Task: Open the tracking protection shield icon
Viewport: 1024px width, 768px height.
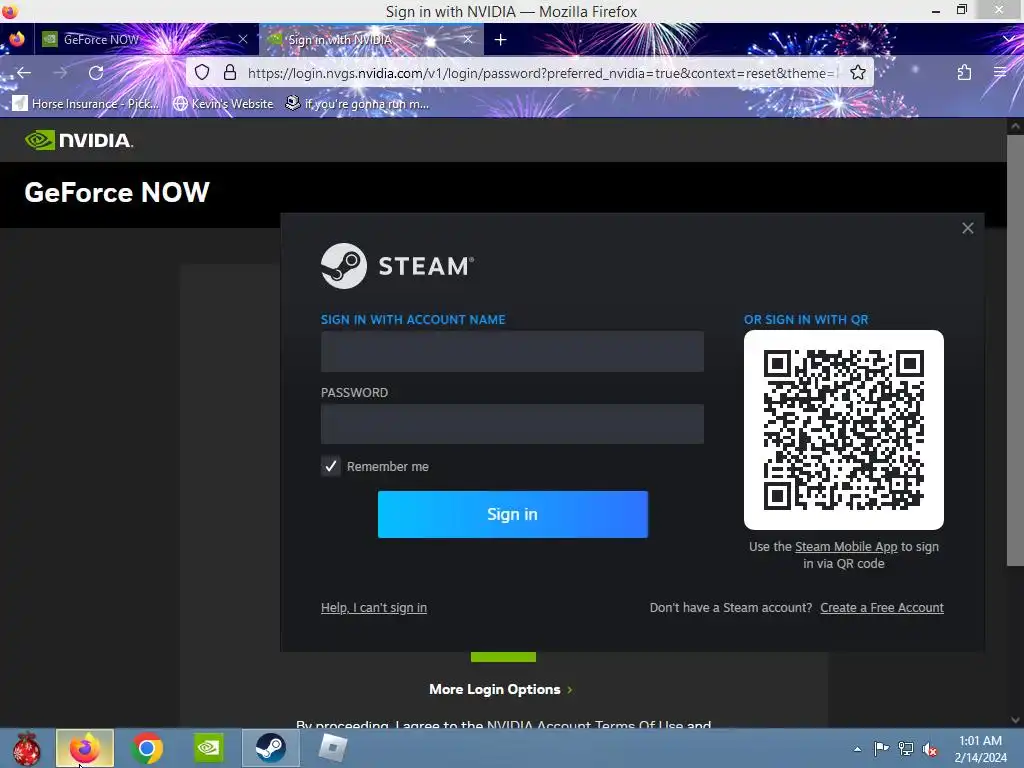Action: click(x=202, y=72)
